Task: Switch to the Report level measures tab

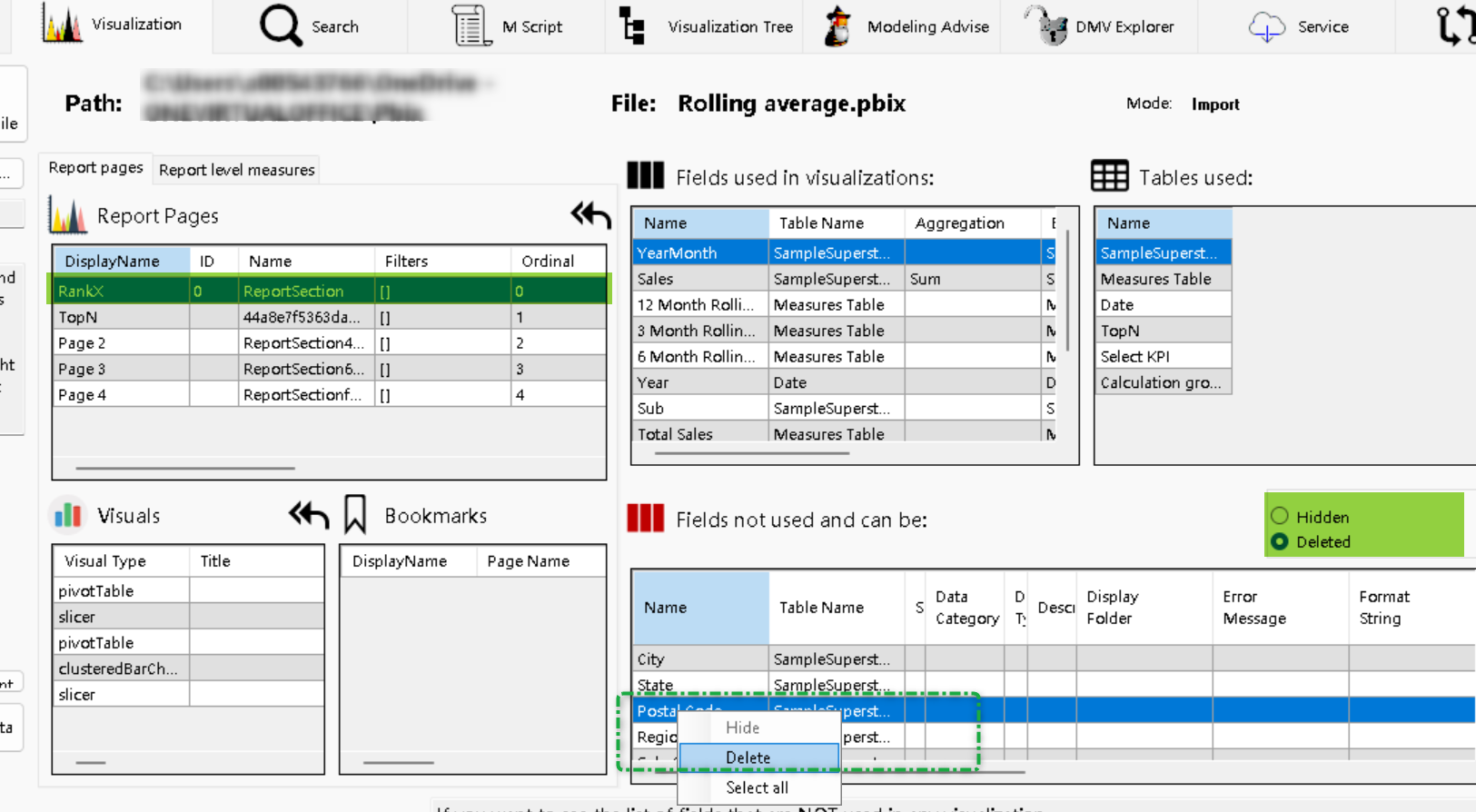Action: (x=236, y=170)
